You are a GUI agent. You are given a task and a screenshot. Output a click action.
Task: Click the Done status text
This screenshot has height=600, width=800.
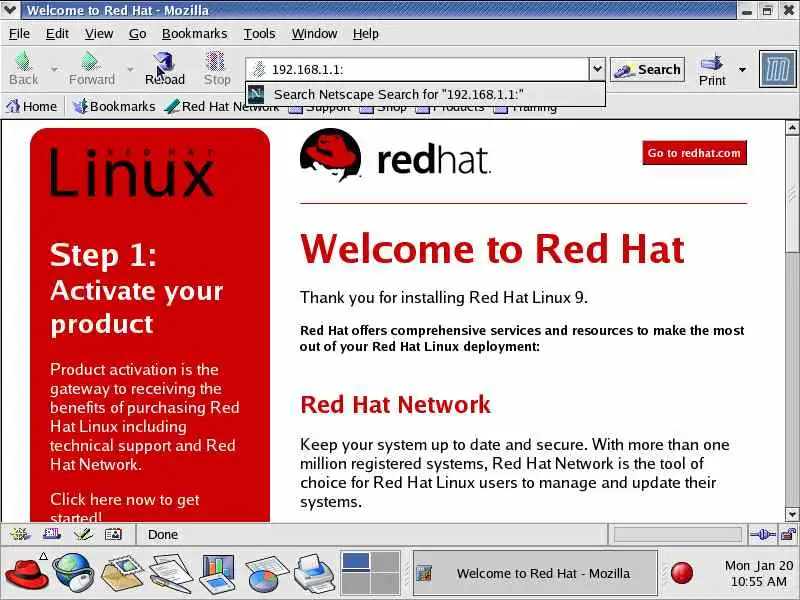tap(163, 535)
